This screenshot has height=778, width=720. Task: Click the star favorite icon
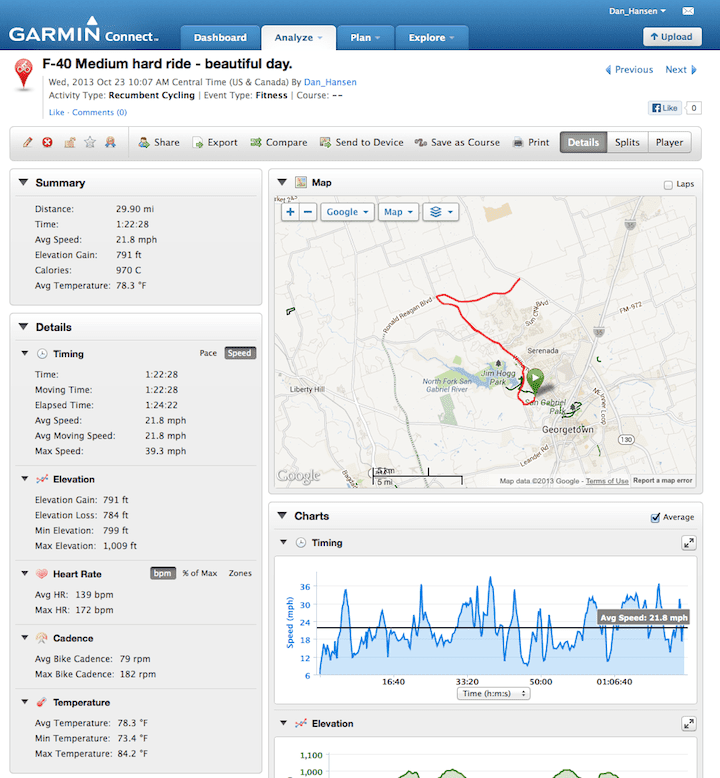point(89,142)
